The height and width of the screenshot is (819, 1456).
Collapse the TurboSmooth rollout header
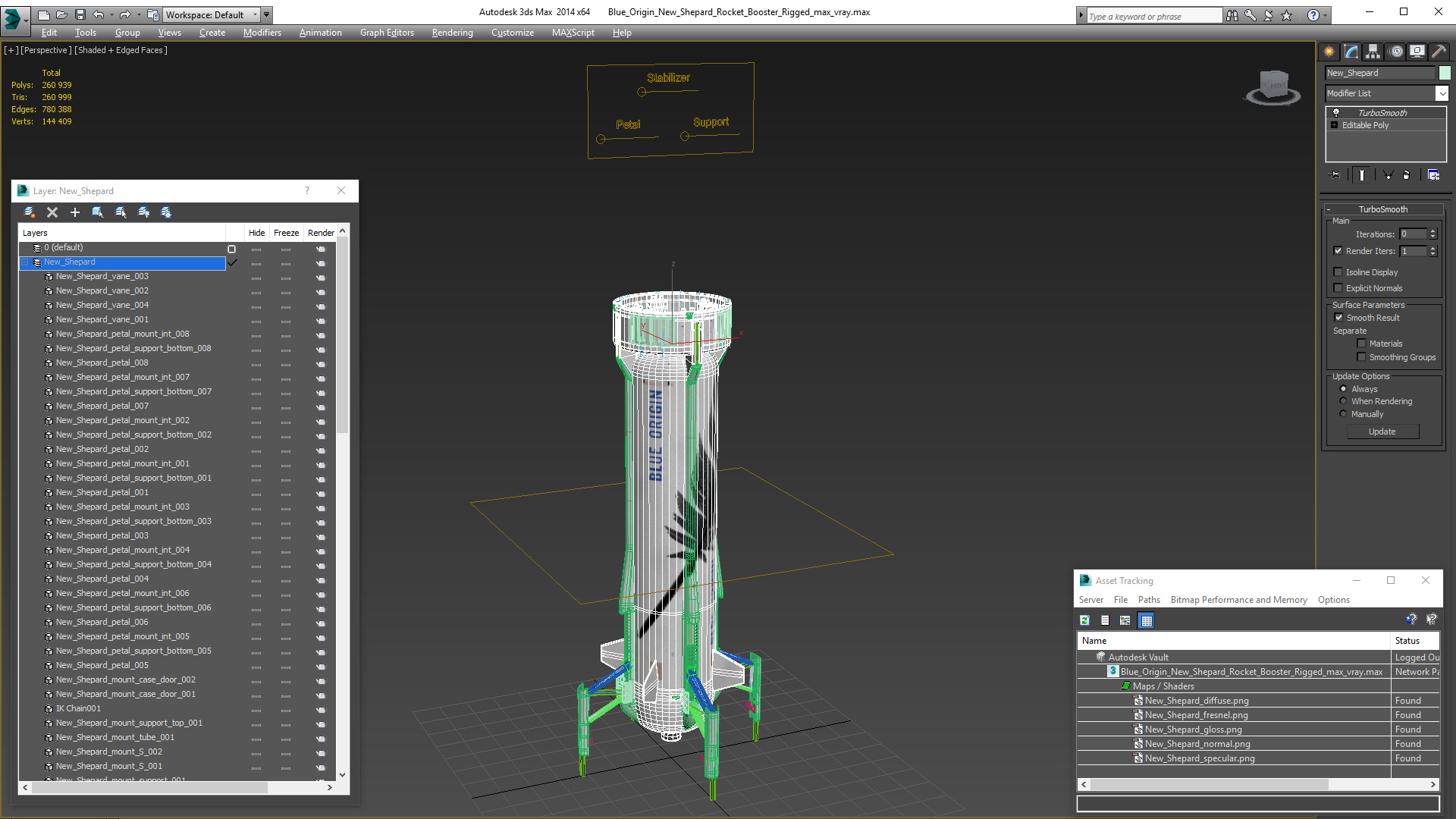(1383, 209)
